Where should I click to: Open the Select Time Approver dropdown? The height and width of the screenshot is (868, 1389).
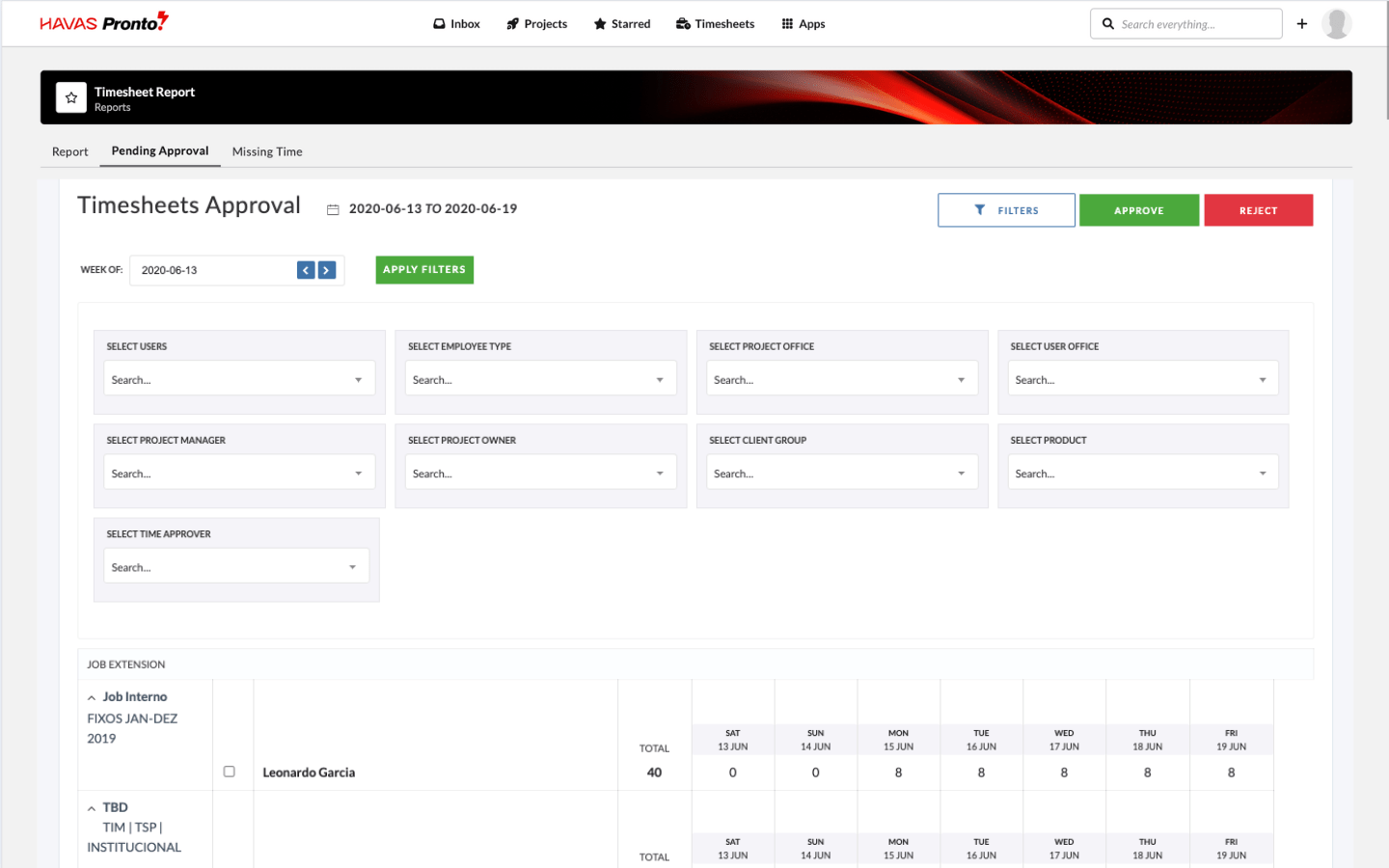click(x=236, y=565)
